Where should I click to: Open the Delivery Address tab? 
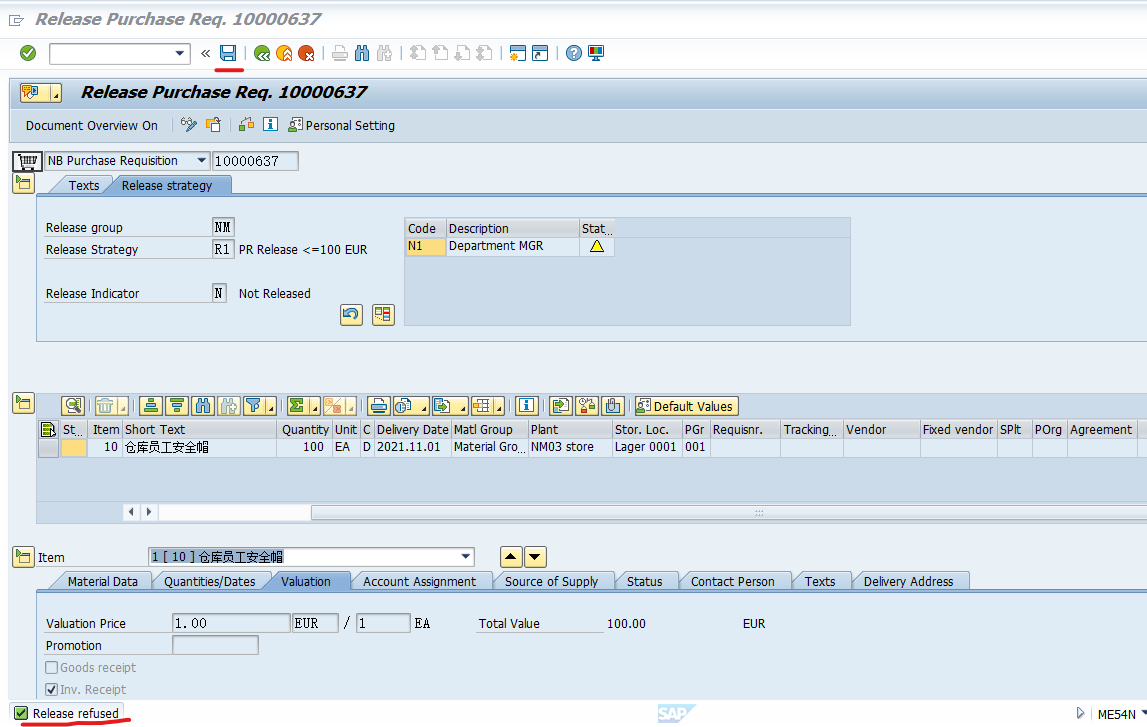pos(909,581)
